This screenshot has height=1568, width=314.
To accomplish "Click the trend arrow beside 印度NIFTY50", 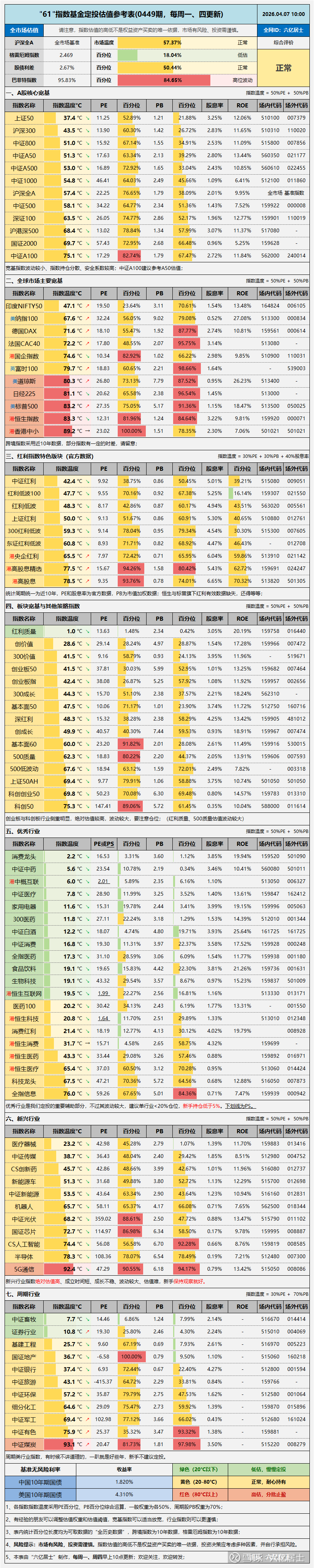I will pyautogui.click(x=87, y=306).
